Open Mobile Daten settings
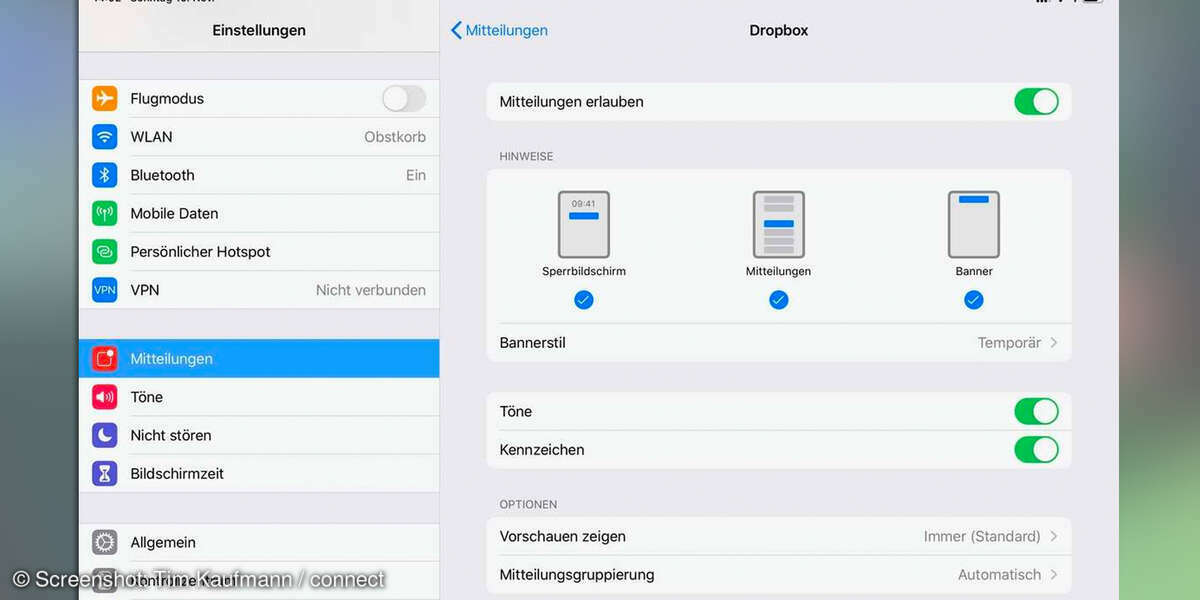Image resolution: width=1200 pixels, height=600 pixels. click(259, 213)
